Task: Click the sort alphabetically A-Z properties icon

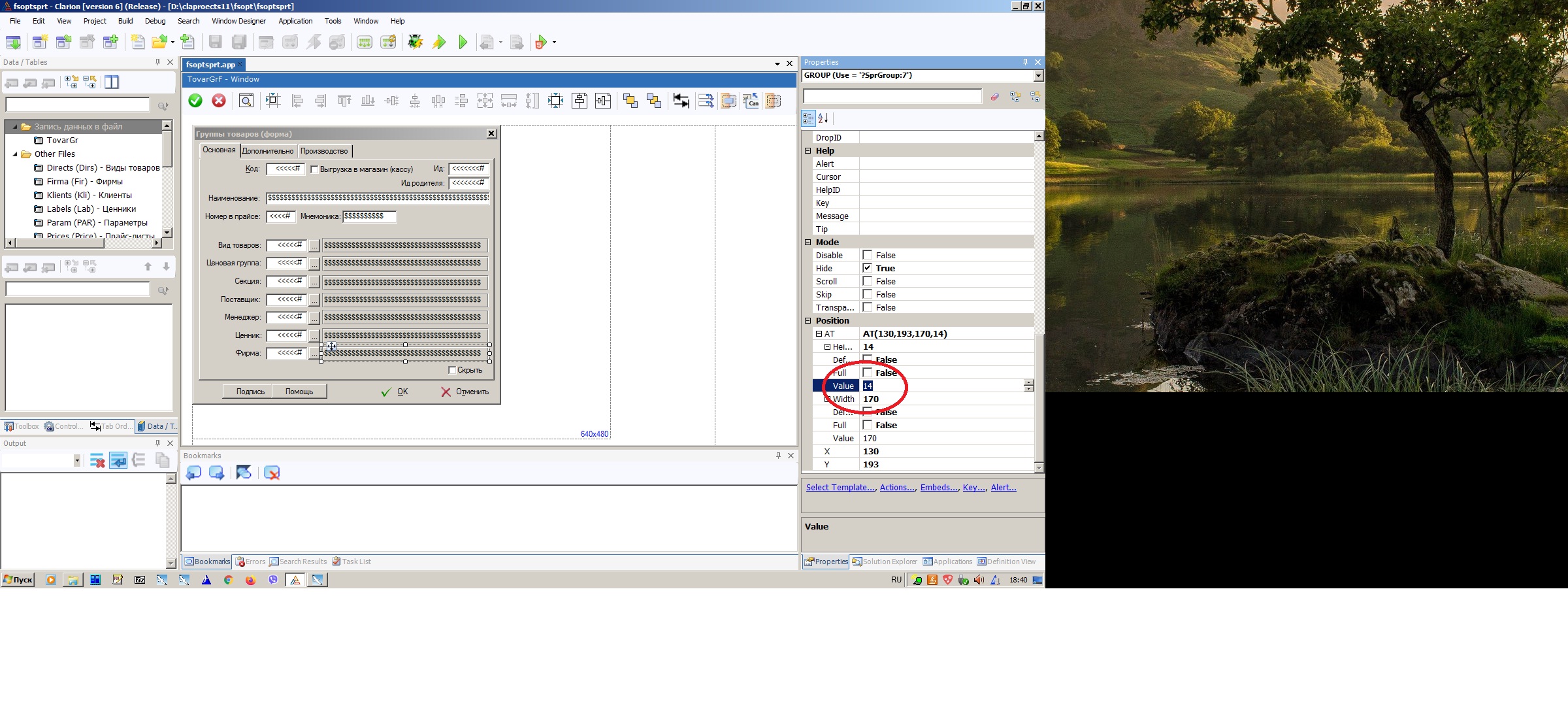Action: pyautogui.click(x=823, y=118)
